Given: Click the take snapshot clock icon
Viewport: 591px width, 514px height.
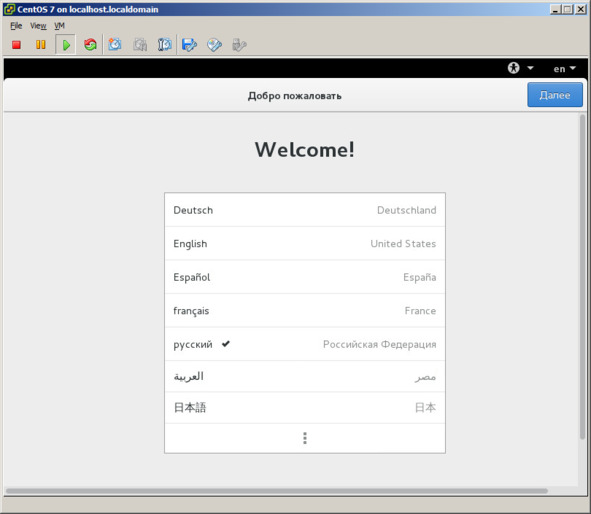Looking at the screenshot, I should 115,45.
